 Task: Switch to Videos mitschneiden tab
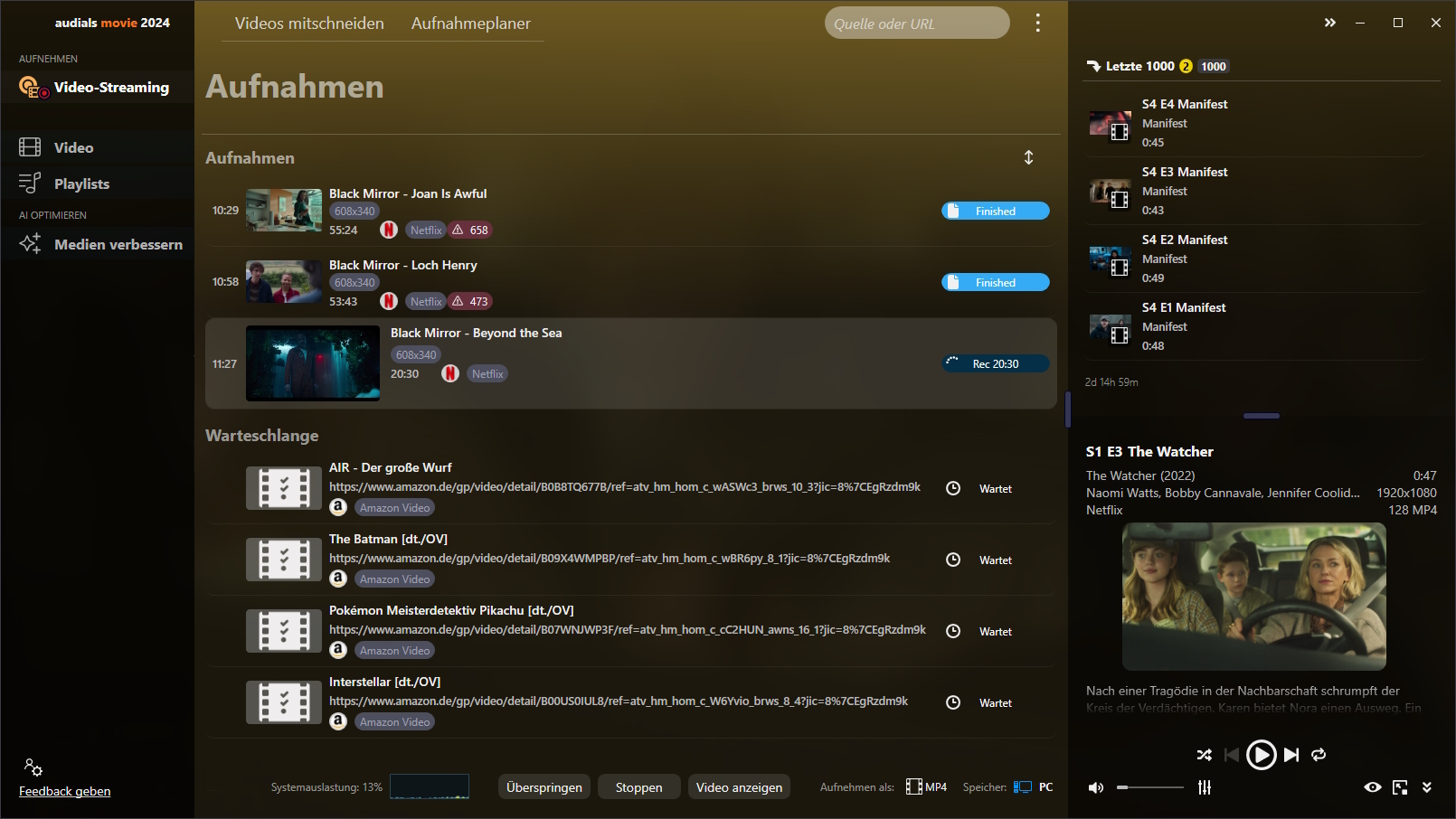pos(309,24)
